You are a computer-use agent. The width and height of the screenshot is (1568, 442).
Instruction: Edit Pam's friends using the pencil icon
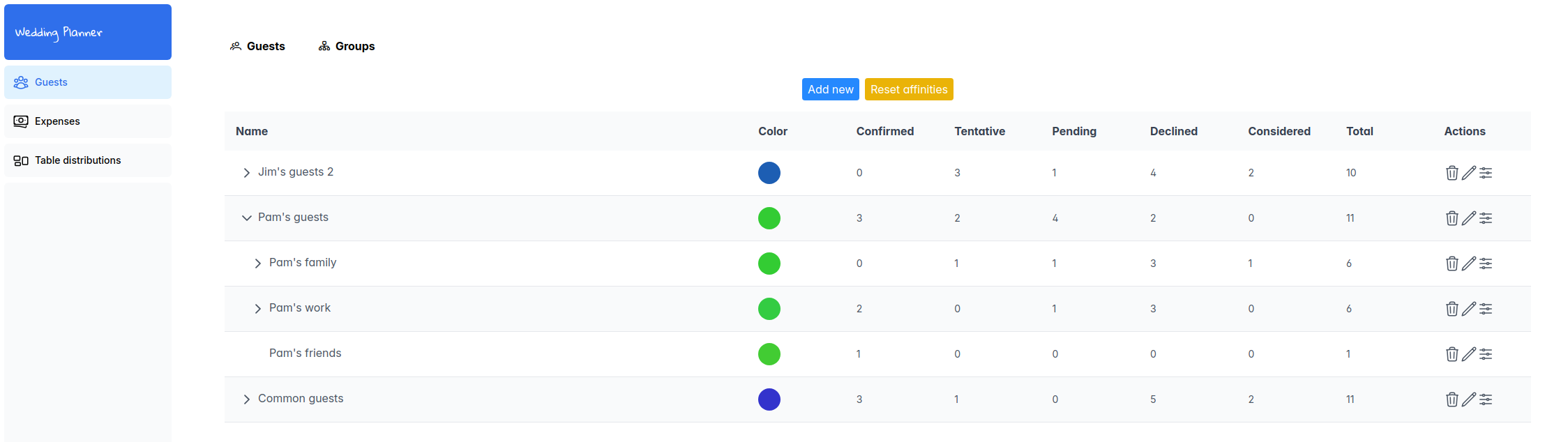[x=1468, y=354]
